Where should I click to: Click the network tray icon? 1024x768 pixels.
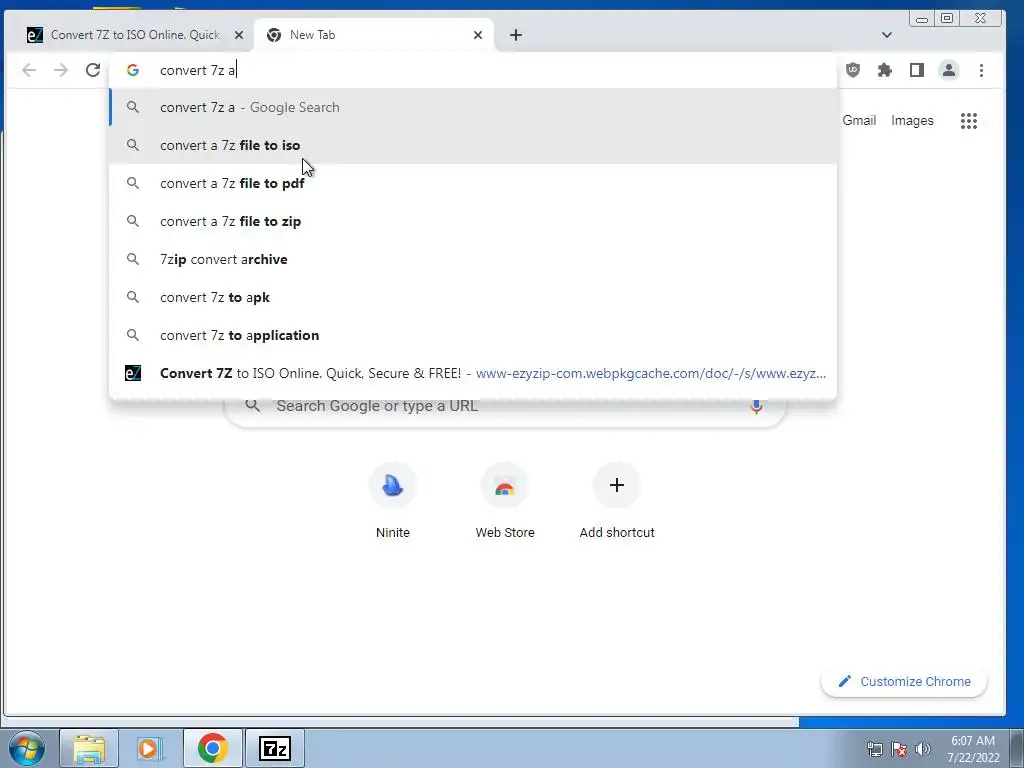click(874, 749)
